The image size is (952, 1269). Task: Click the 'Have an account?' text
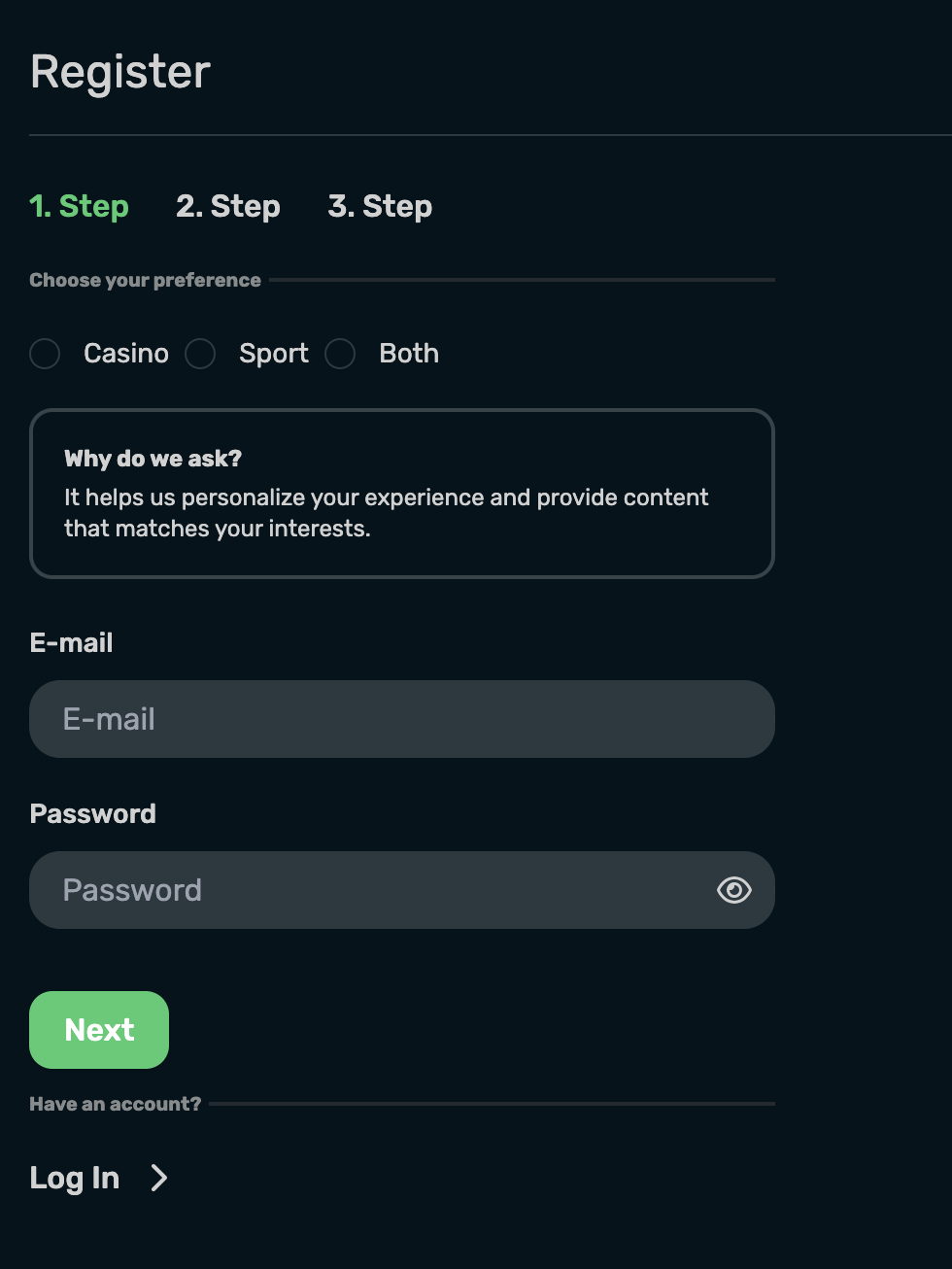tap(116, 1104)
